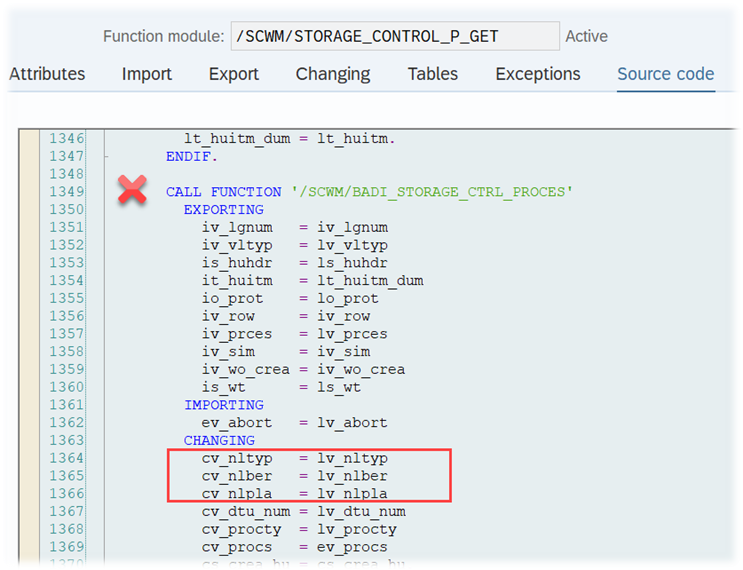Click the CALL FUNCTION keyword
Viewport: 743px width, 570px height.
[x=223, y=191]
